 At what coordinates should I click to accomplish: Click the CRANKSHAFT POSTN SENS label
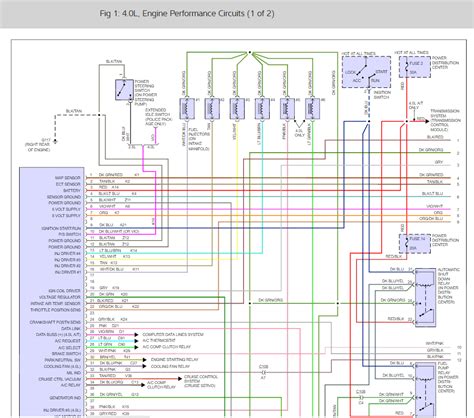(55, 322)
